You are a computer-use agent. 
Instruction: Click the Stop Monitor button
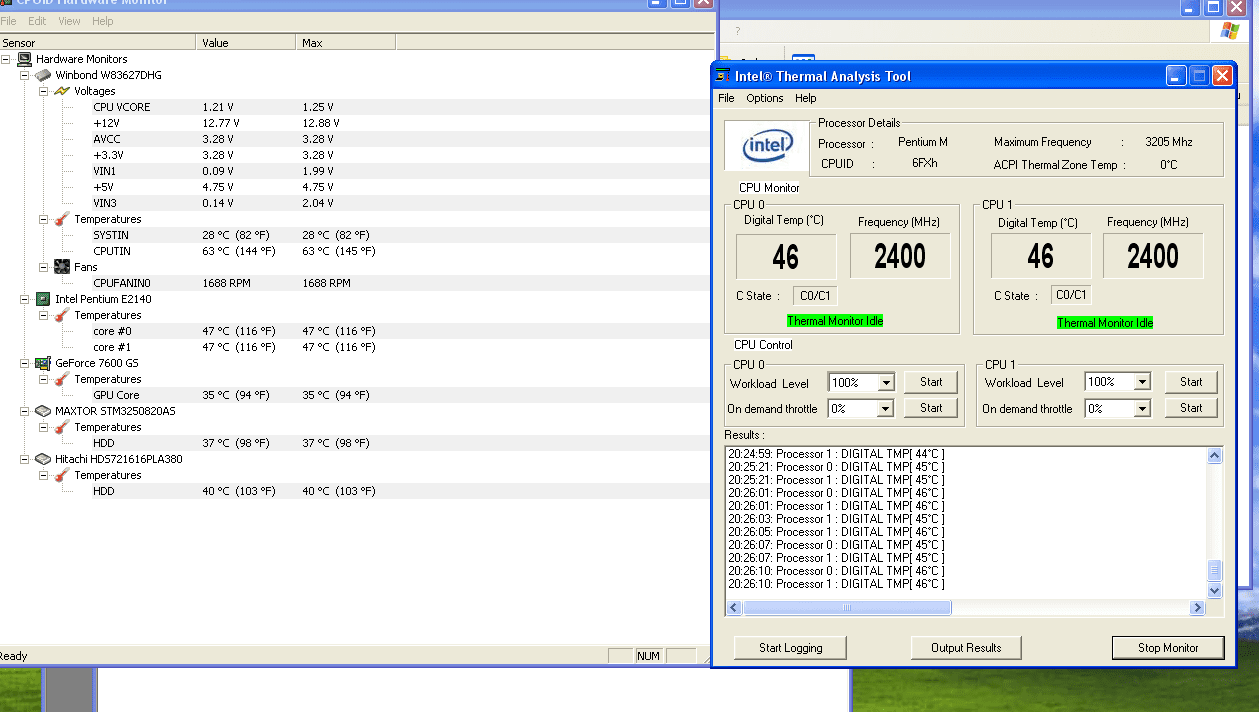pyautogui.click(x=1168, y=648)
